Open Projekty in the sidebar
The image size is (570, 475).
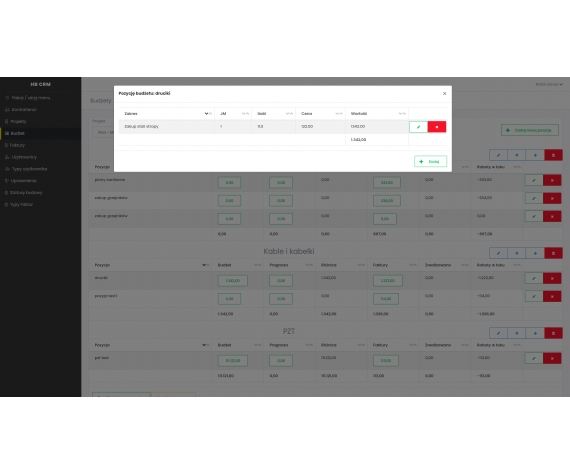pyautogui.click(x=16, y=121)
